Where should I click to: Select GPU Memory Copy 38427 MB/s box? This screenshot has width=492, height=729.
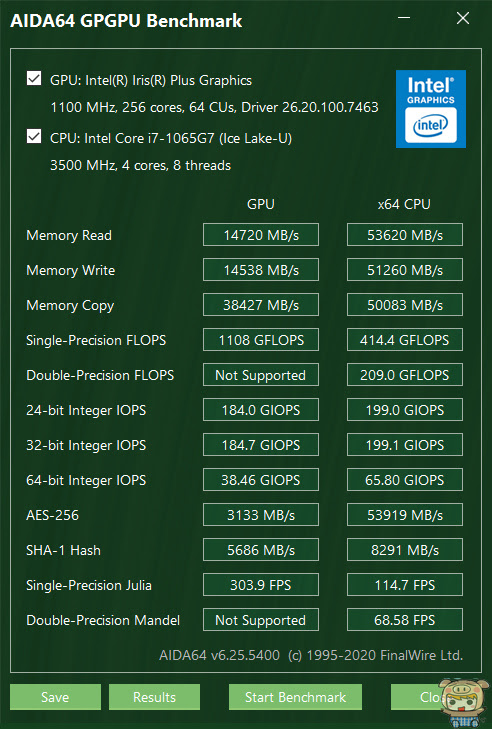tap(261, 305)
